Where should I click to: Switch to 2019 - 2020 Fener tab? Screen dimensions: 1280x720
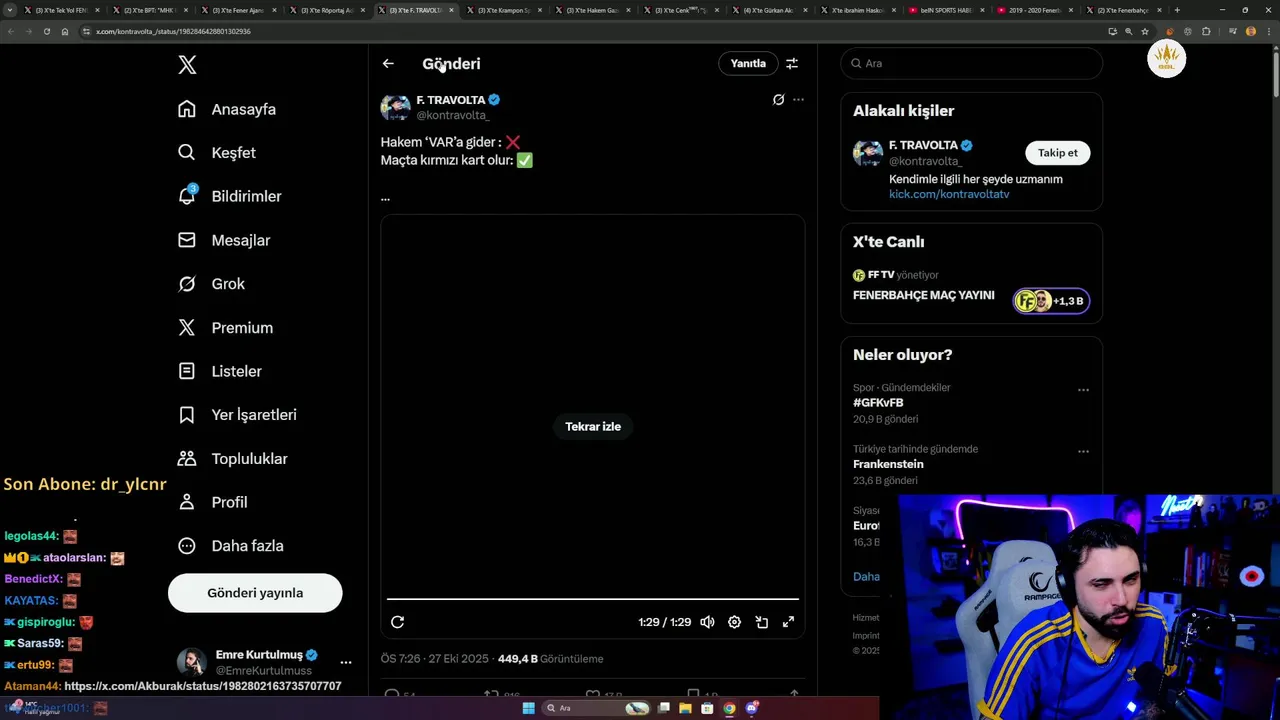tap(1035, 10)
